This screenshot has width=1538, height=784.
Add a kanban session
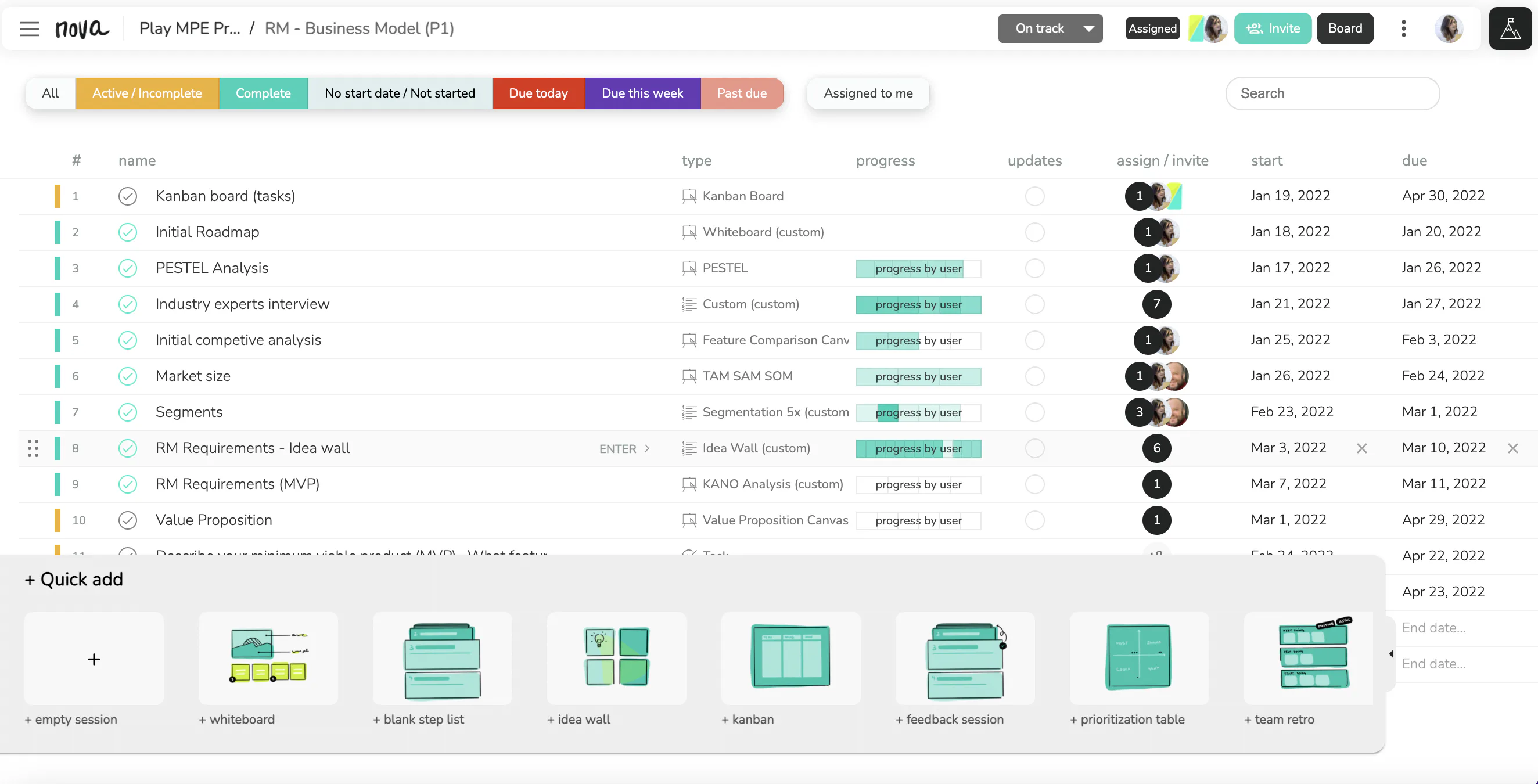tap(791, 658)
